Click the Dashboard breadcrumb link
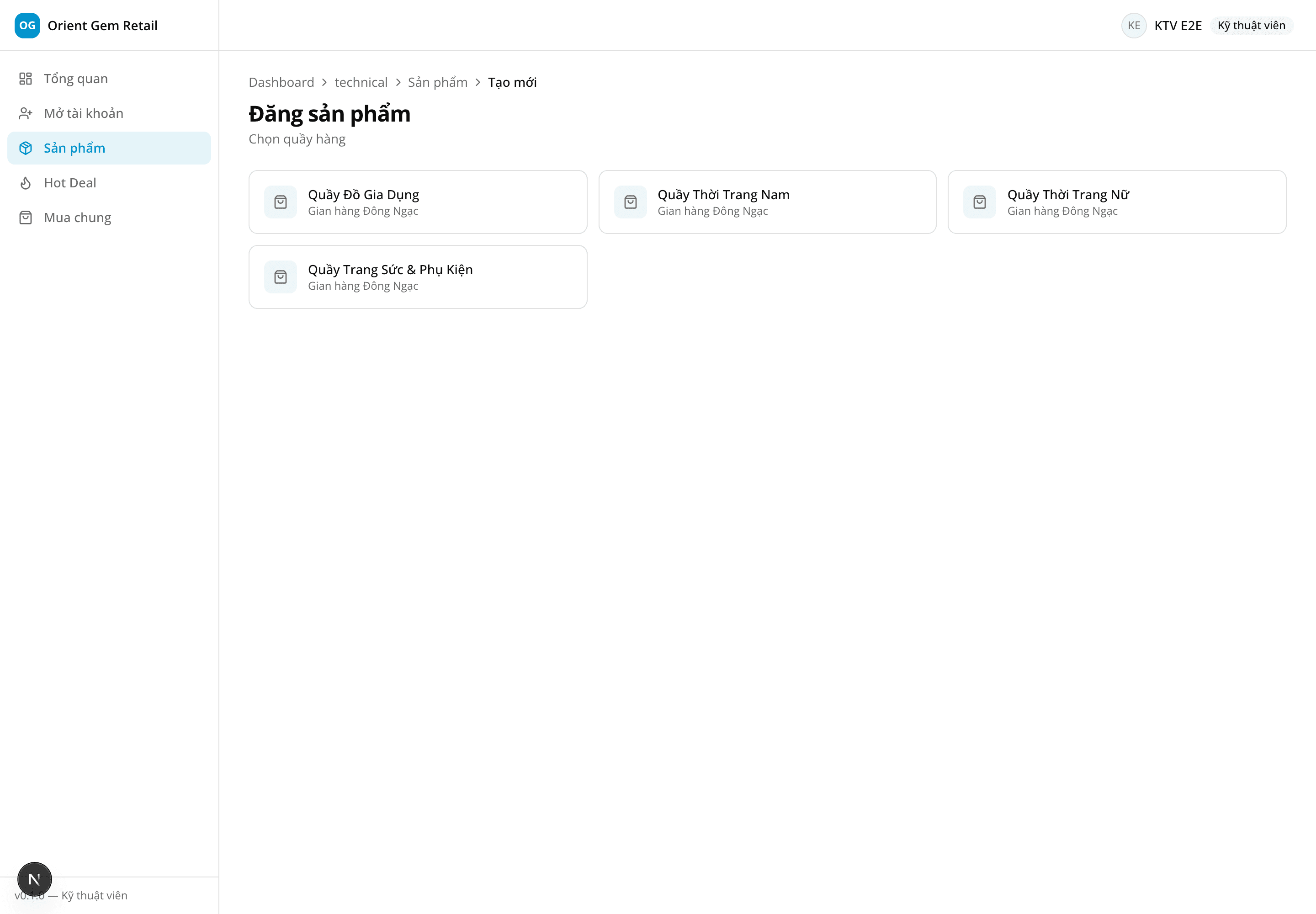1316x914 pixels. [x=281, y=82]
